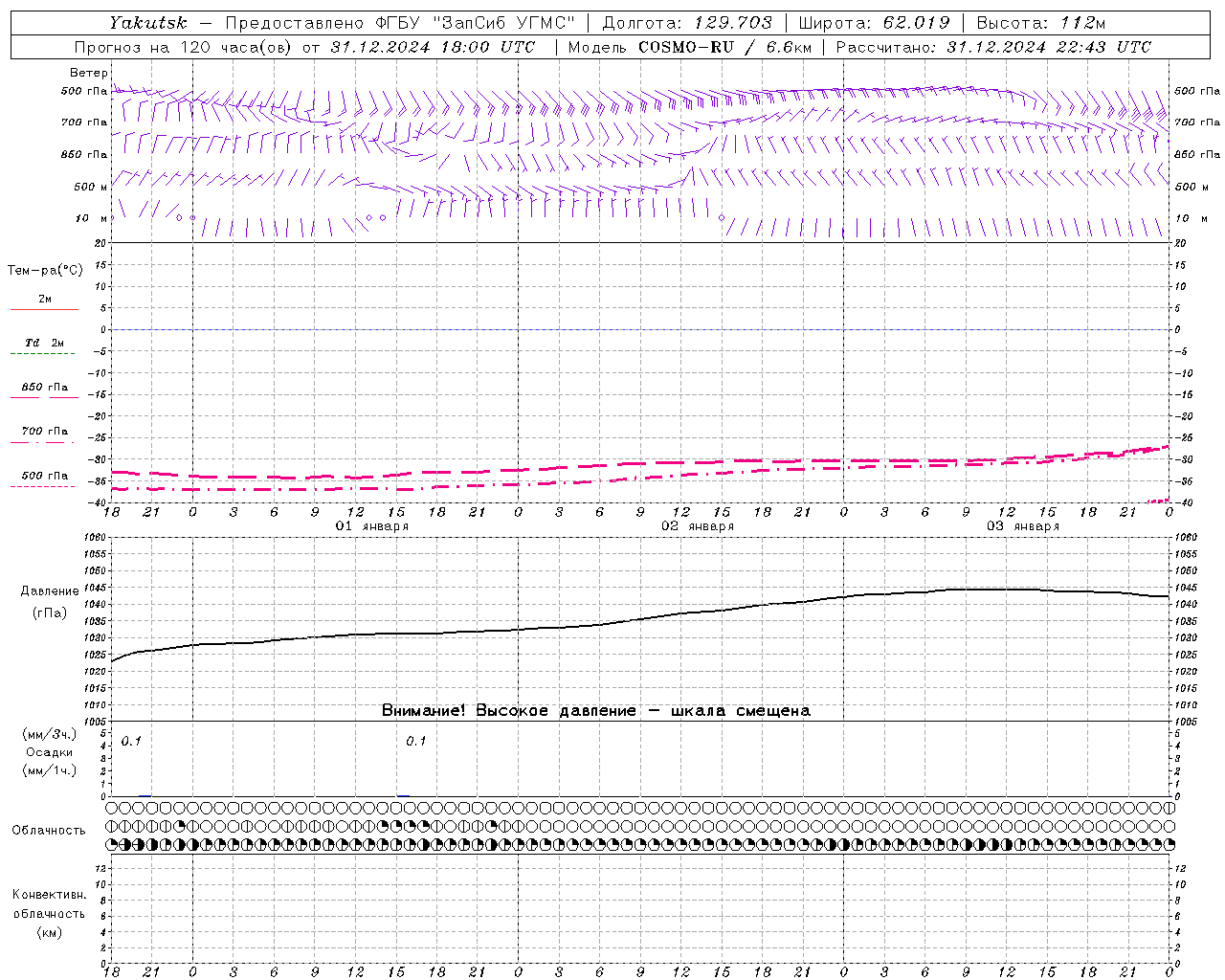Click the '850 гПа' temperature legend entry
This screenshot has height=980, width=1225.
(45, 388)
